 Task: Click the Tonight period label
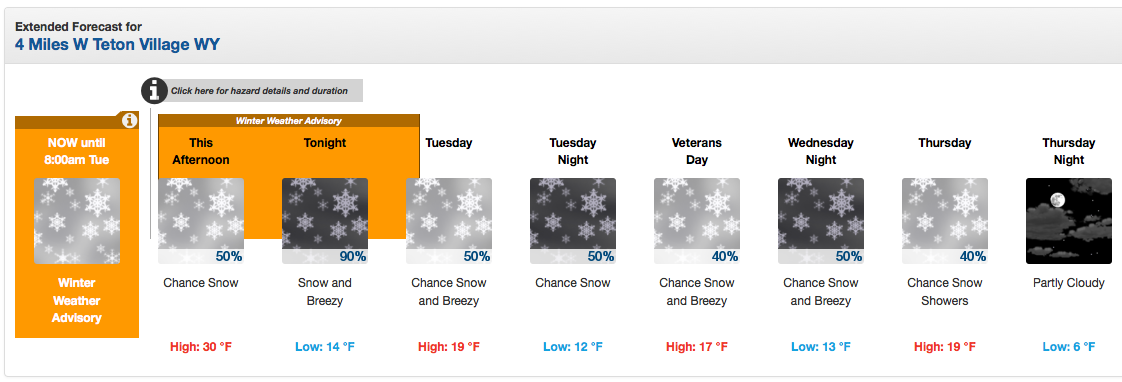pos(325,142)
